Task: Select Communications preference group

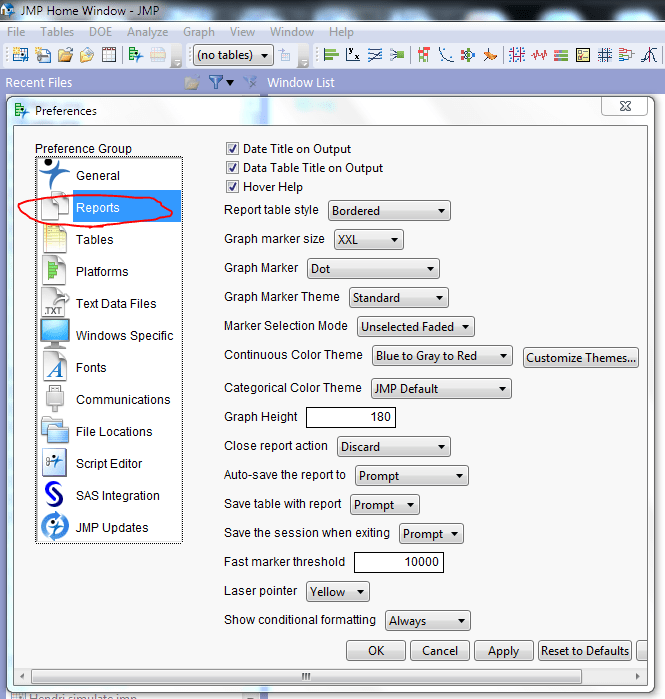Action: point(109,399)
